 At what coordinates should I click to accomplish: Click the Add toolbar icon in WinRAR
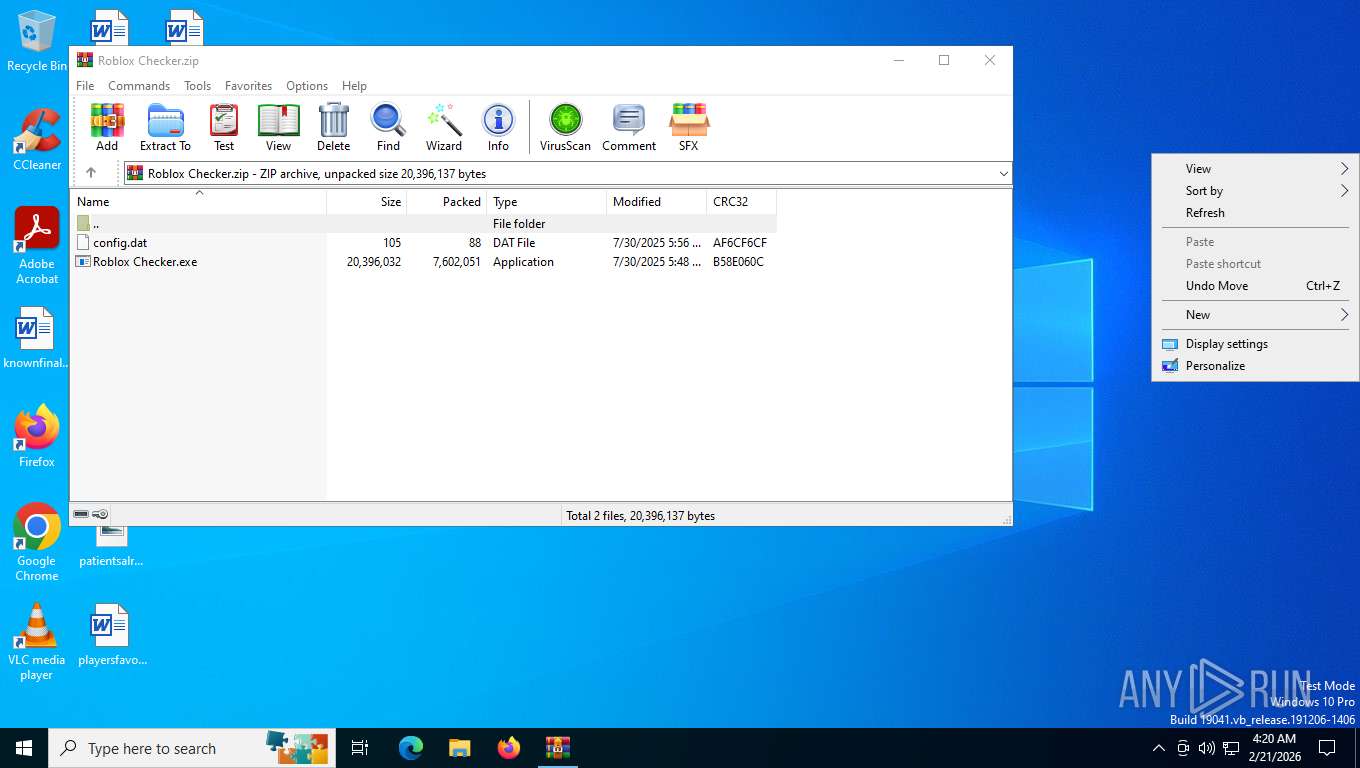coord(107,127)
